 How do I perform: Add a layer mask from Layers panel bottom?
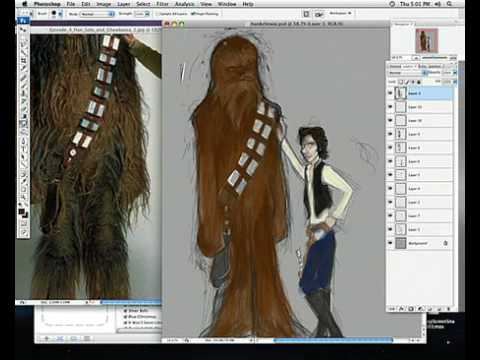411,309
